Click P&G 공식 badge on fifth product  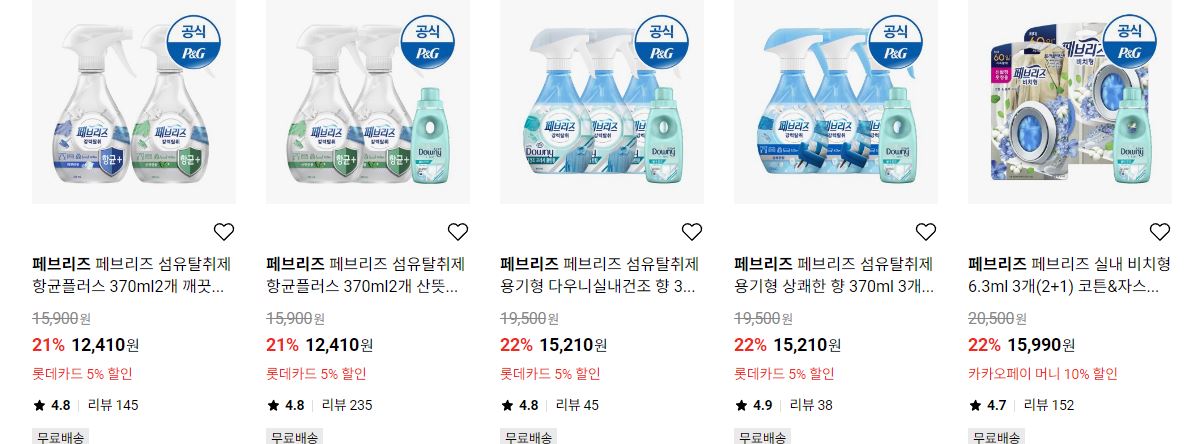tap(1130, 43)
